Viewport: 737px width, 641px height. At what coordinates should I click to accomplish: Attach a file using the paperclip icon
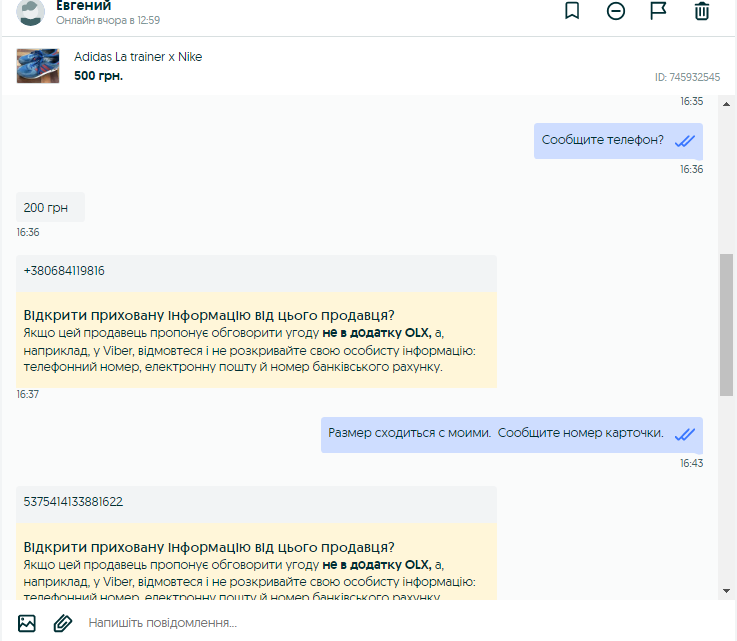coord(63,623)
